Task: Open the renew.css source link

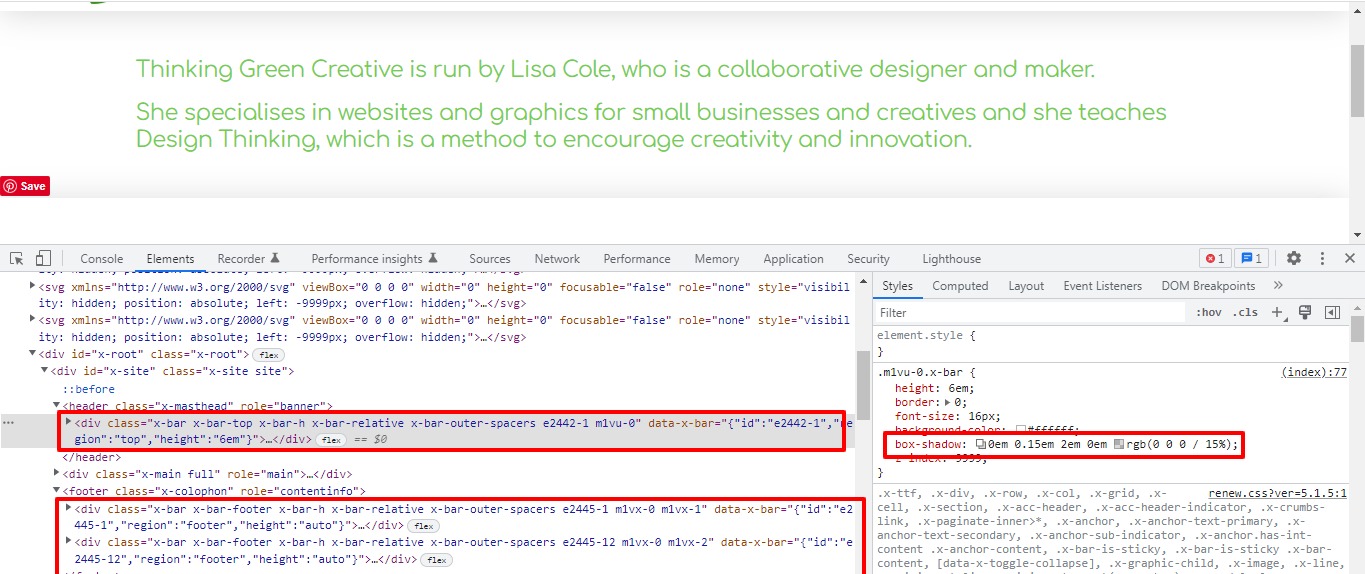Action: (1277, 494)
